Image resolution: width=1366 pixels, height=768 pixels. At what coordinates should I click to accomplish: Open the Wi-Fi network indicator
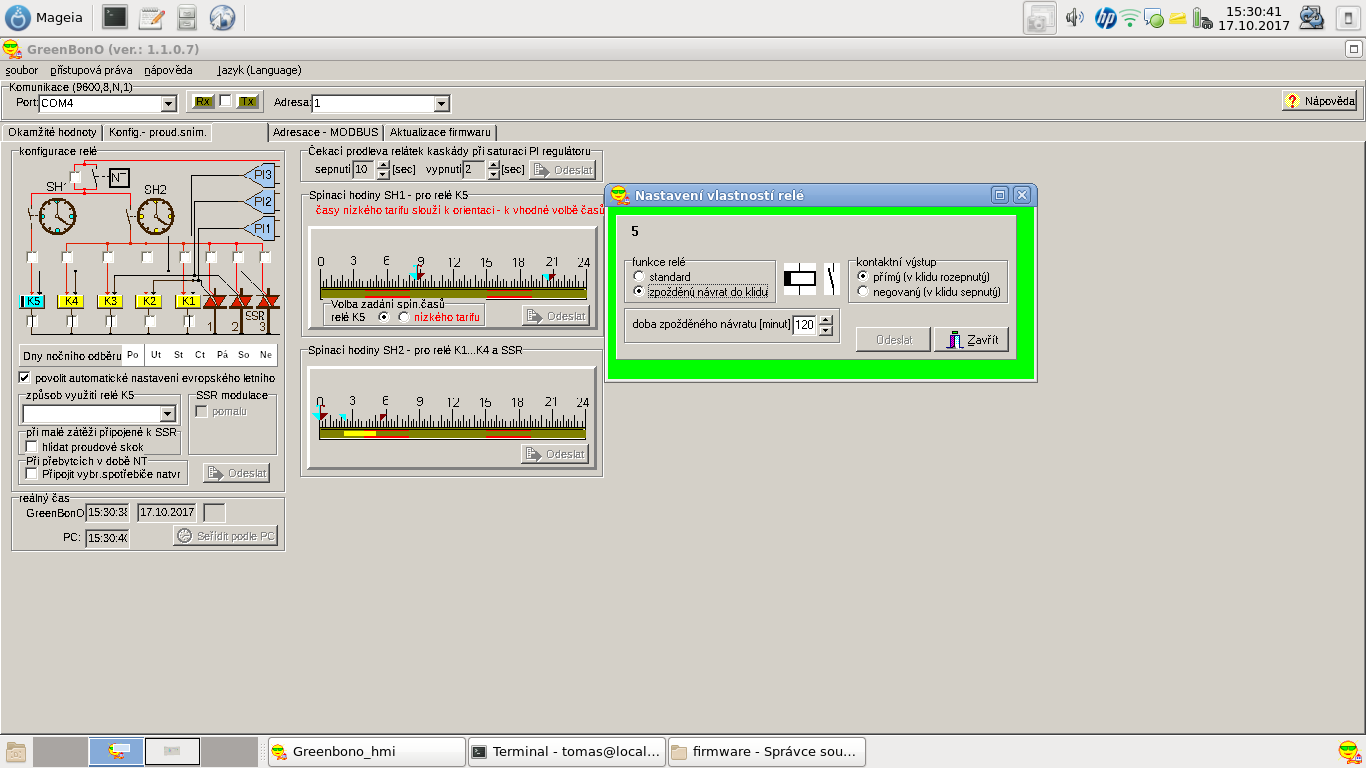1129,17
